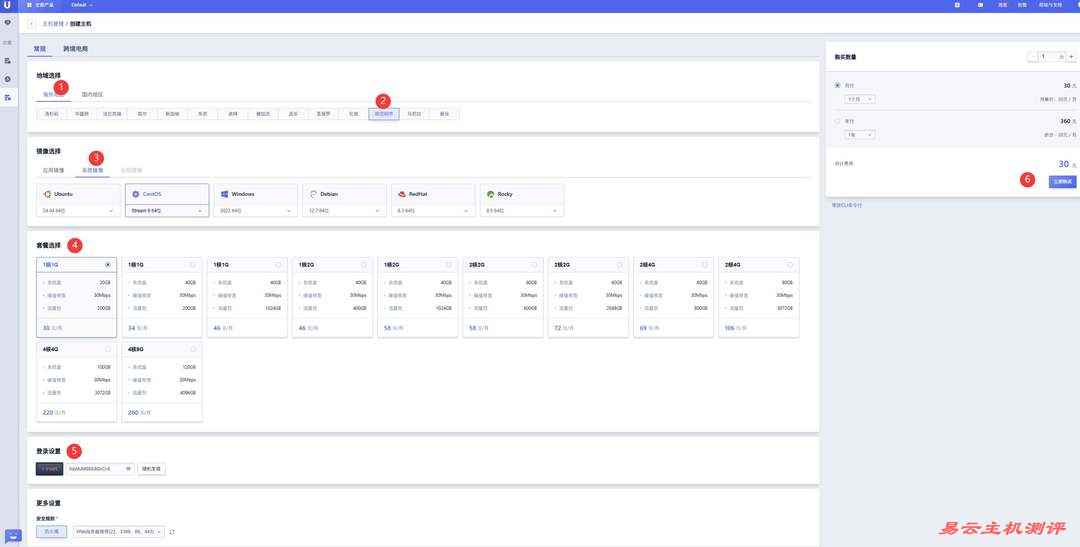This screenshot has width=1080, height=547.
Task: Open the chat support icon at bottom-left
Action: (x=13, y=536)
